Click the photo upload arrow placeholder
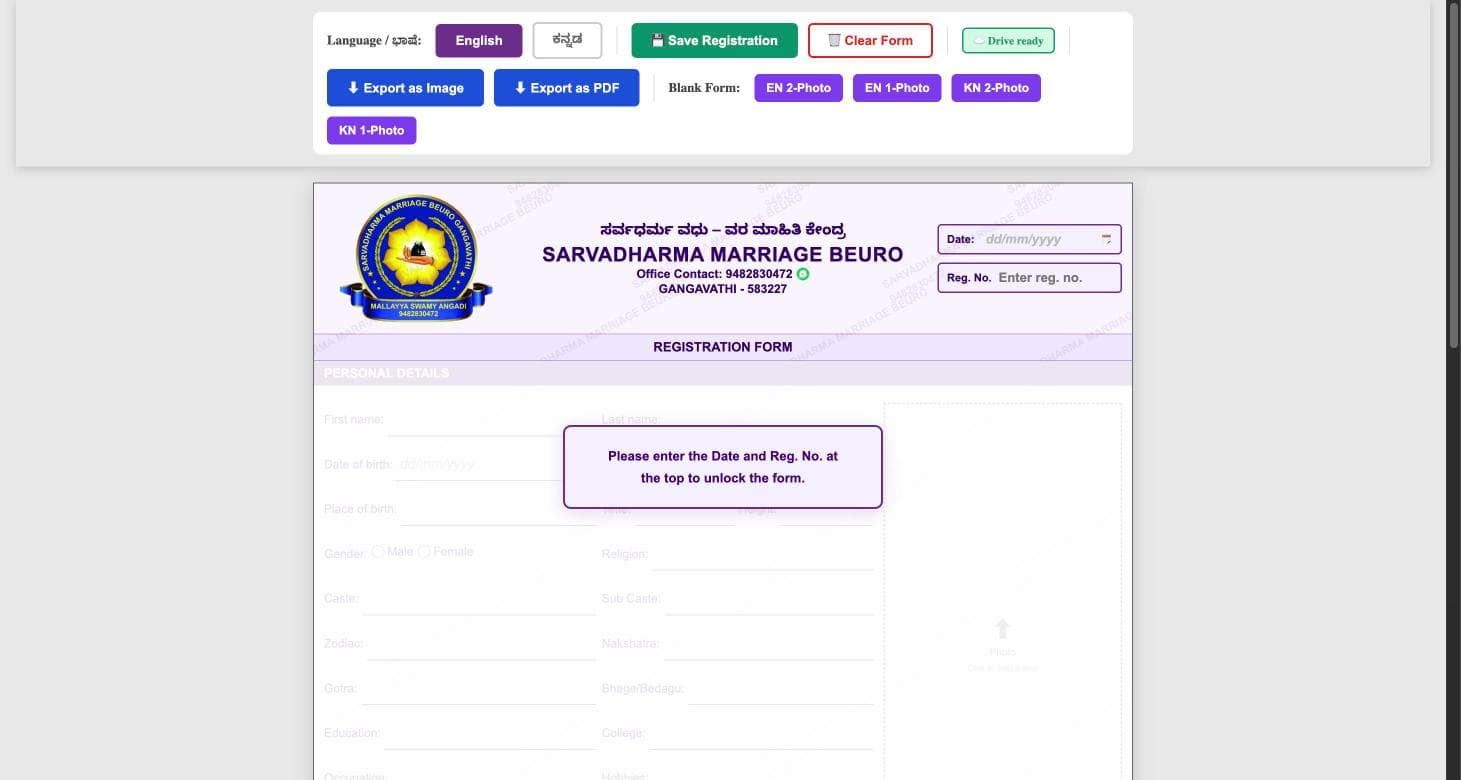 [x=1002, y=629]
